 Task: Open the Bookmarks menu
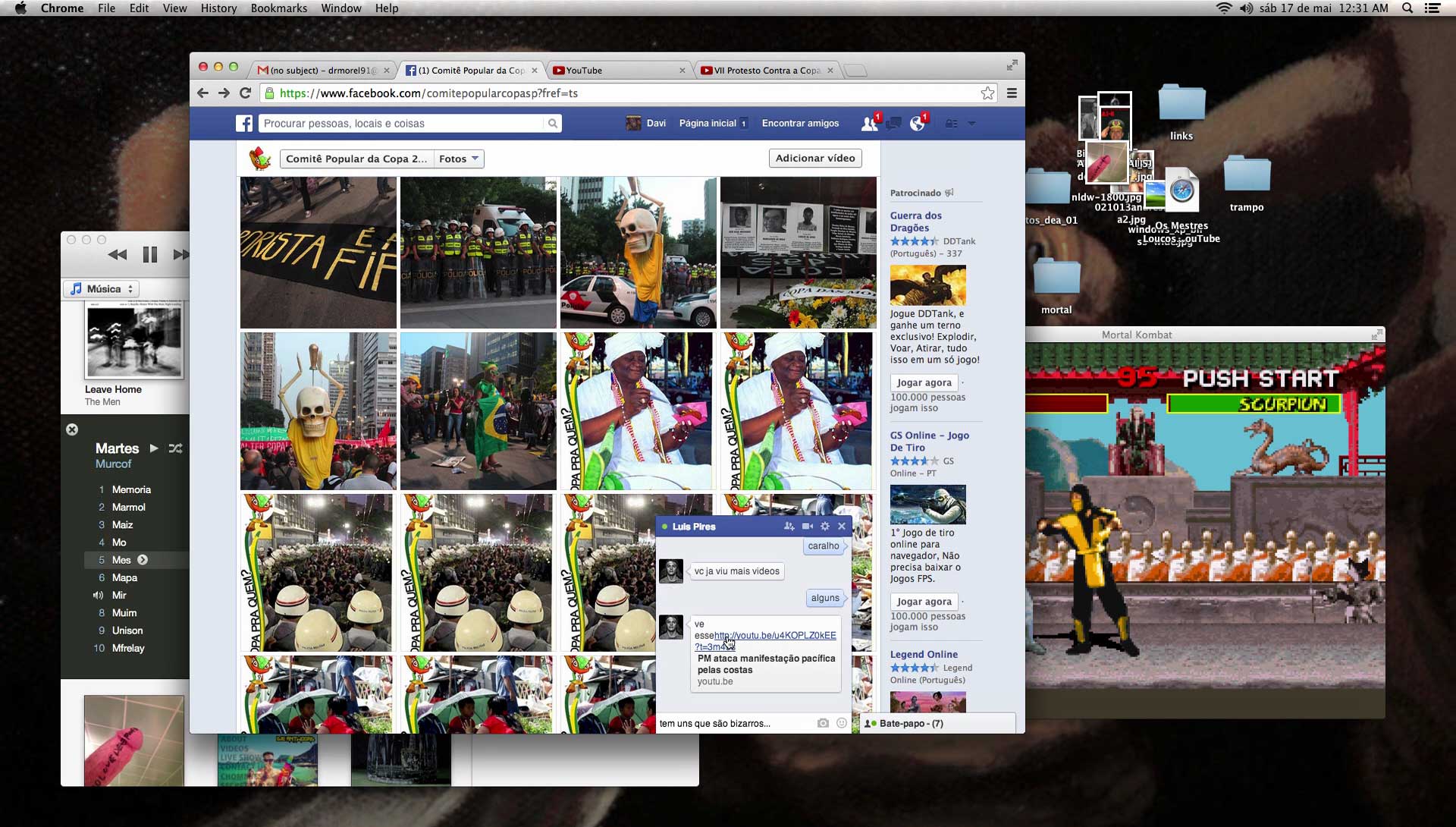pos(278,8)
